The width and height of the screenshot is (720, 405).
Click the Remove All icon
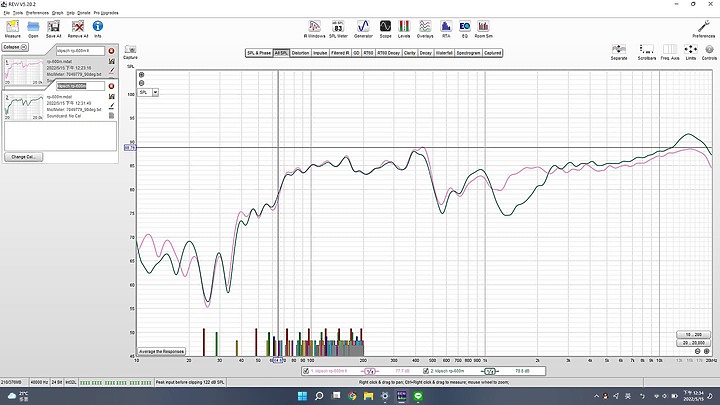click(x=78, y=28)
